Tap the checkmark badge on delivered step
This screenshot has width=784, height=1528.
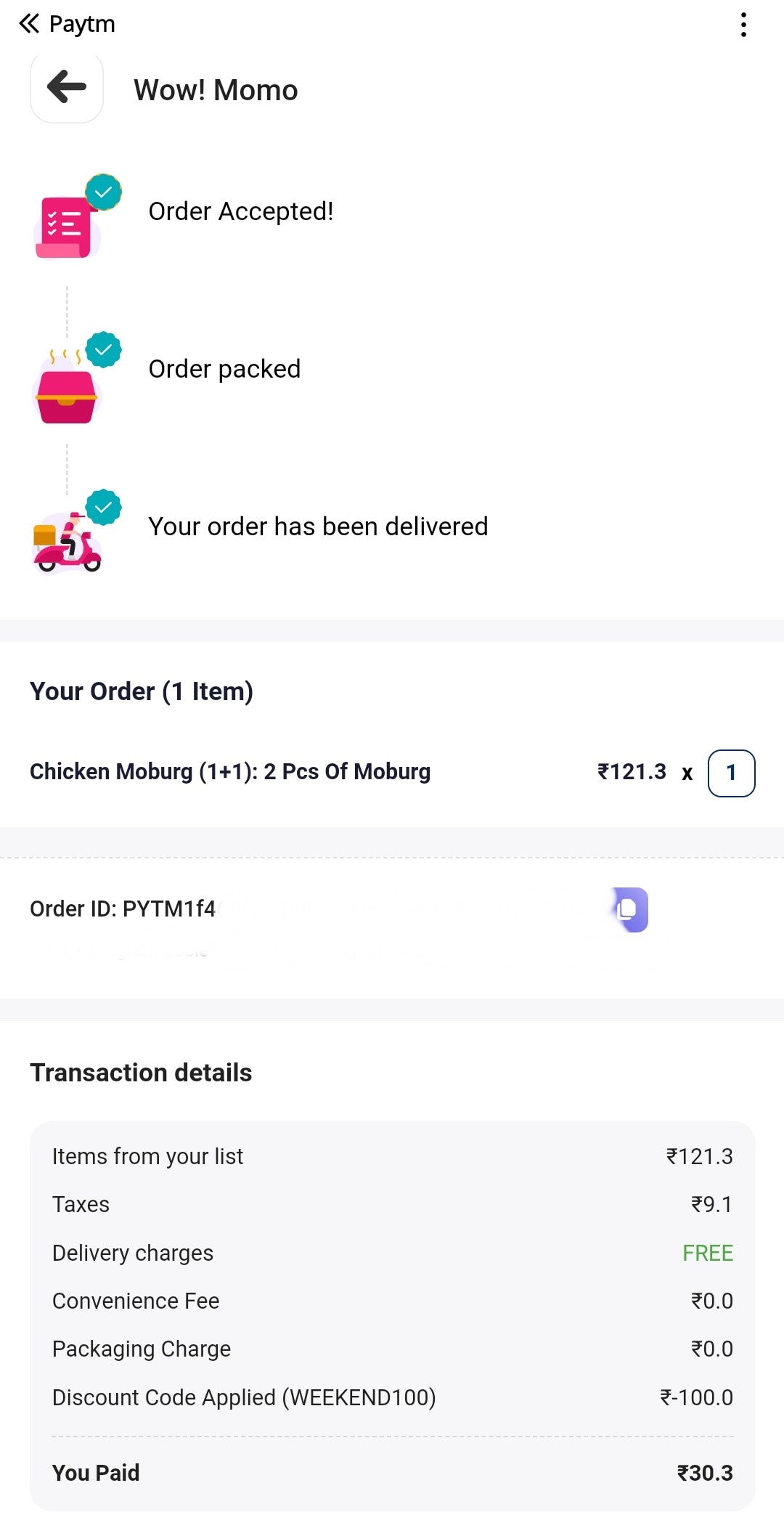pyautogui.click(x=104, y=507)
